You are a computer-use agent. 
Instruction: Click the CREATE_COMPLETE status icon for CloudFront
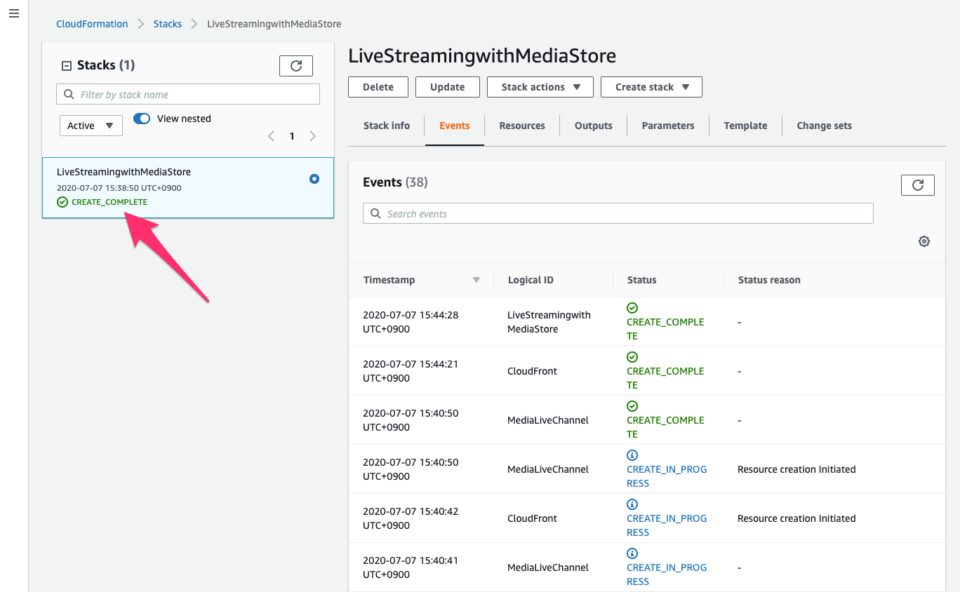tap(632, 357)
